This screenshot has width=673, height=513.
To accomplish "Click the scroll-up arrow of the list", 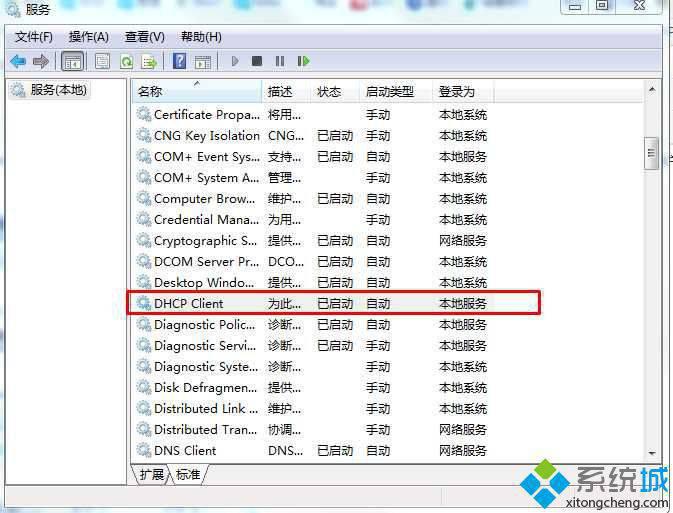I will [652, 90].
